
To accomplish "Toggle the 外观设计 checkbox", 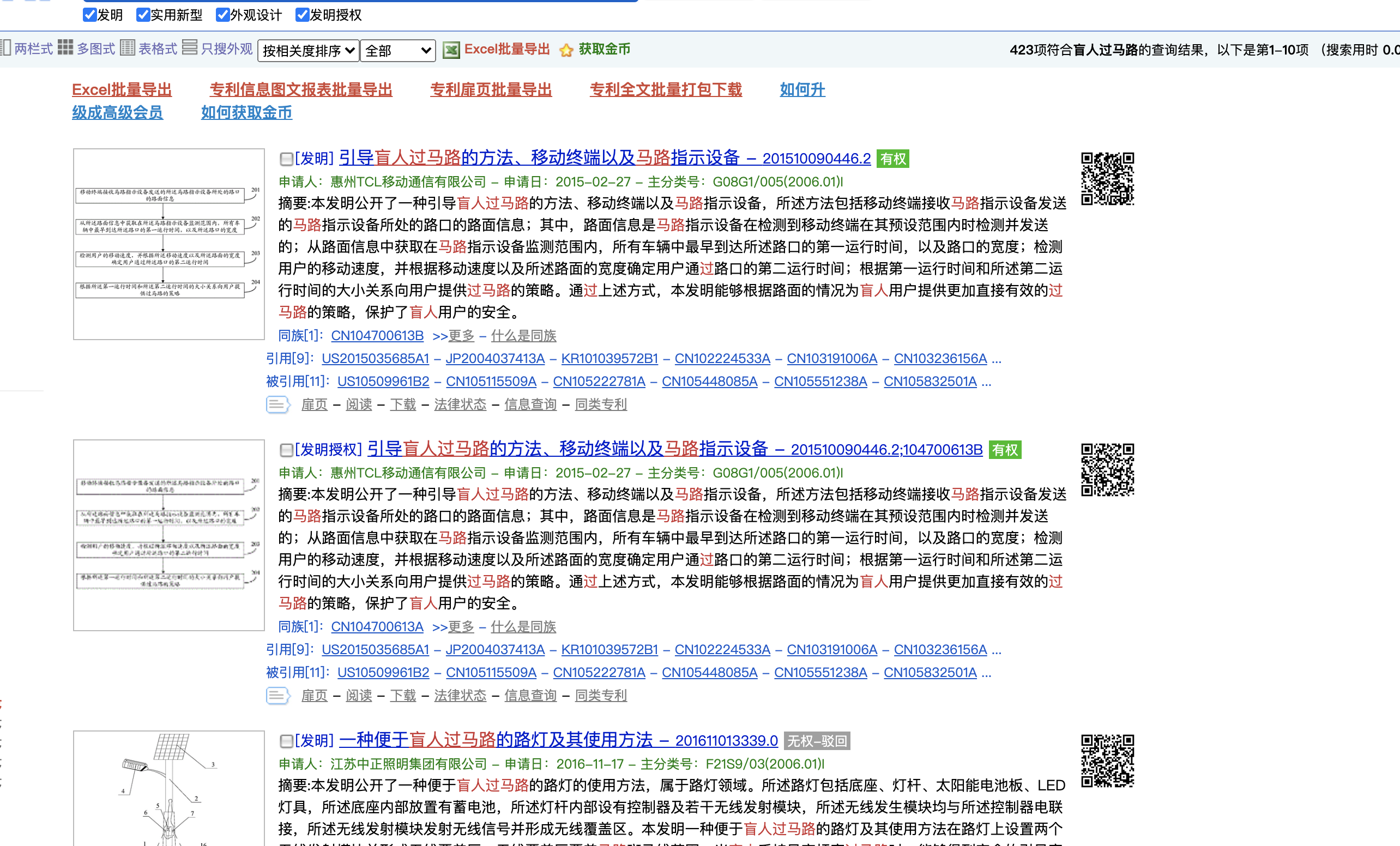I will pyautogui.click(x=223, y=15).
